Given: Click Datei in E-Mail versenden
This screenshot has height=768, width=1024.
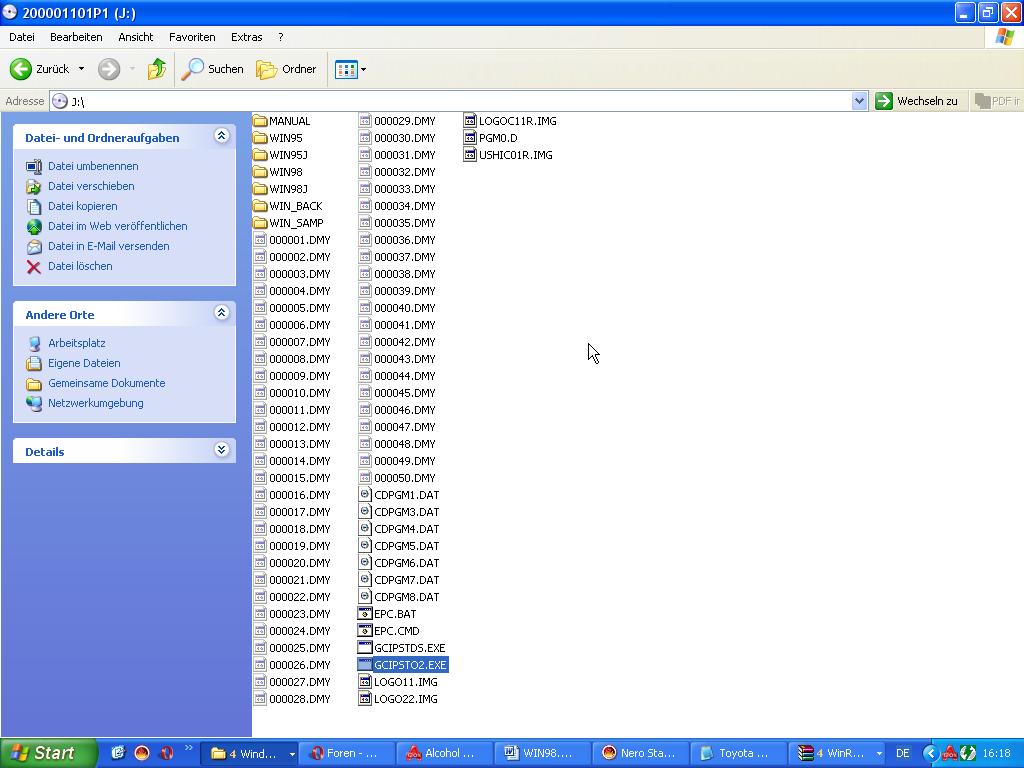Looking at the screenshot, I should tap(108, 246).
